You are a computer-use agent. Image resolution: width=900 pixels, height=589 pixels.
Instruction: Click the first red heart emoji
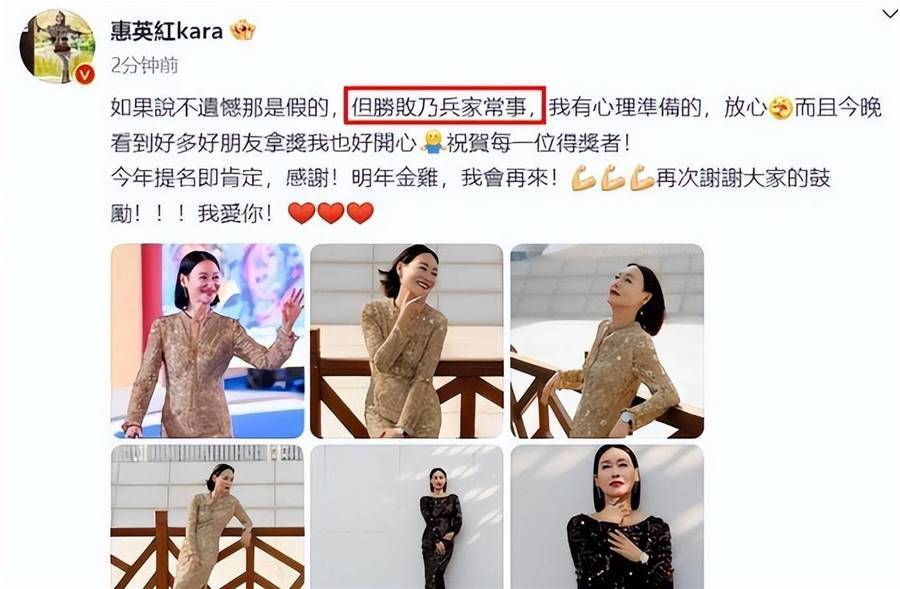301,214
